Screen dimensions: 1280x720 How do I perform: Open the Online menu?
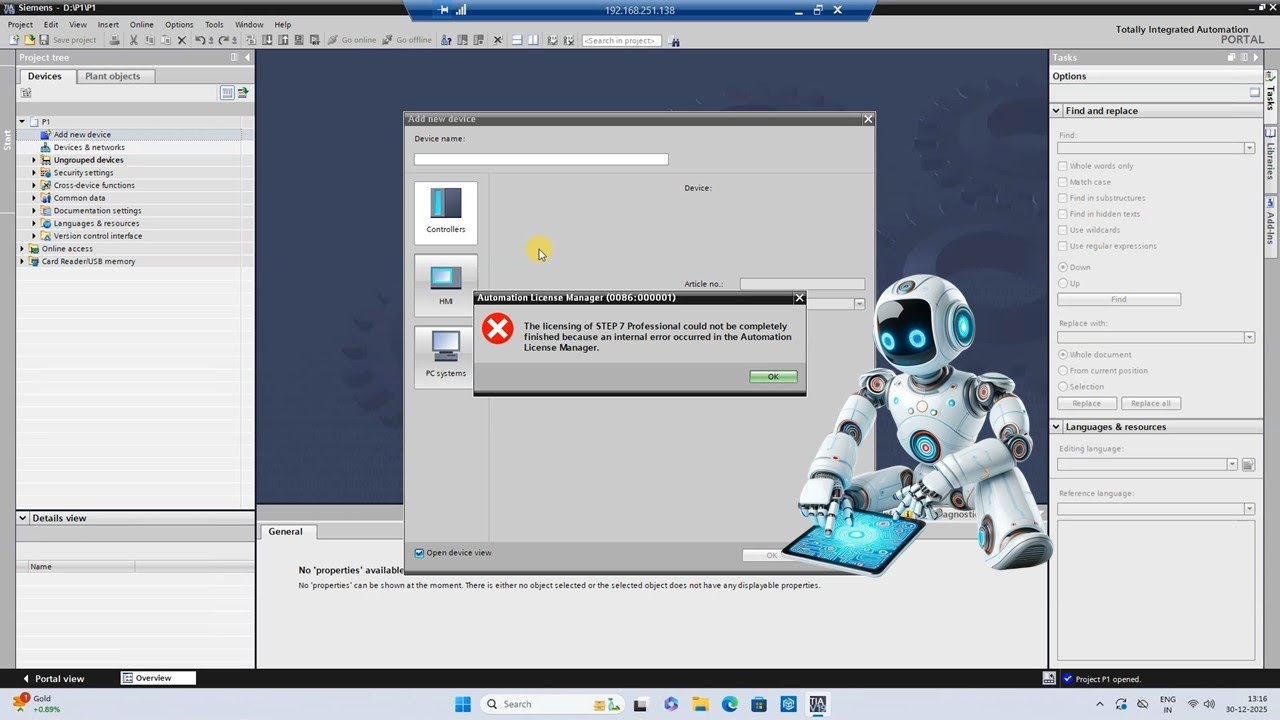(141, 24)
